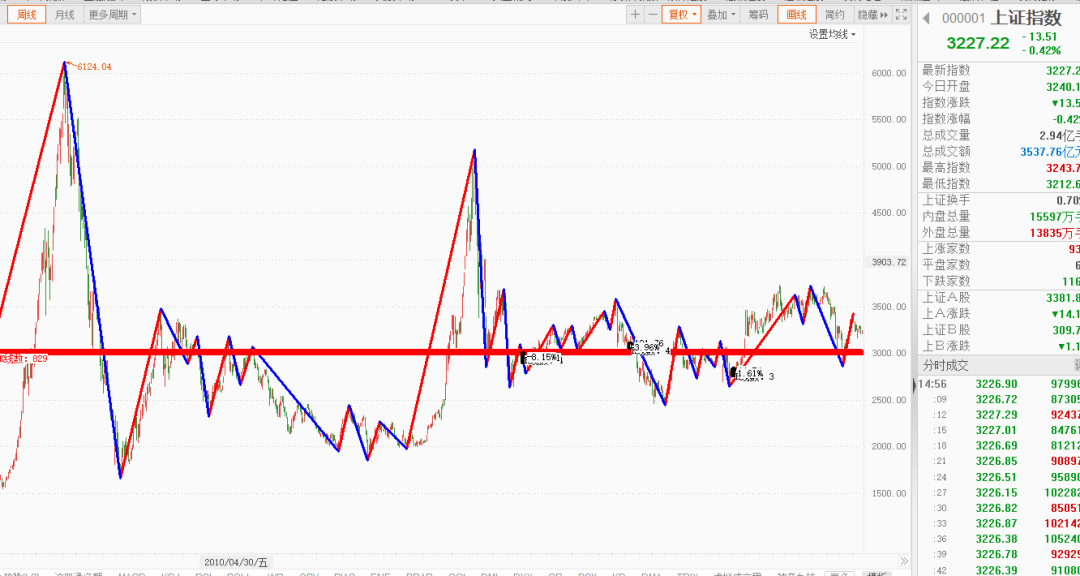The image size is (1080, 576).
Task: Click the 3903.72 price axis label
Action: point(887,262)
